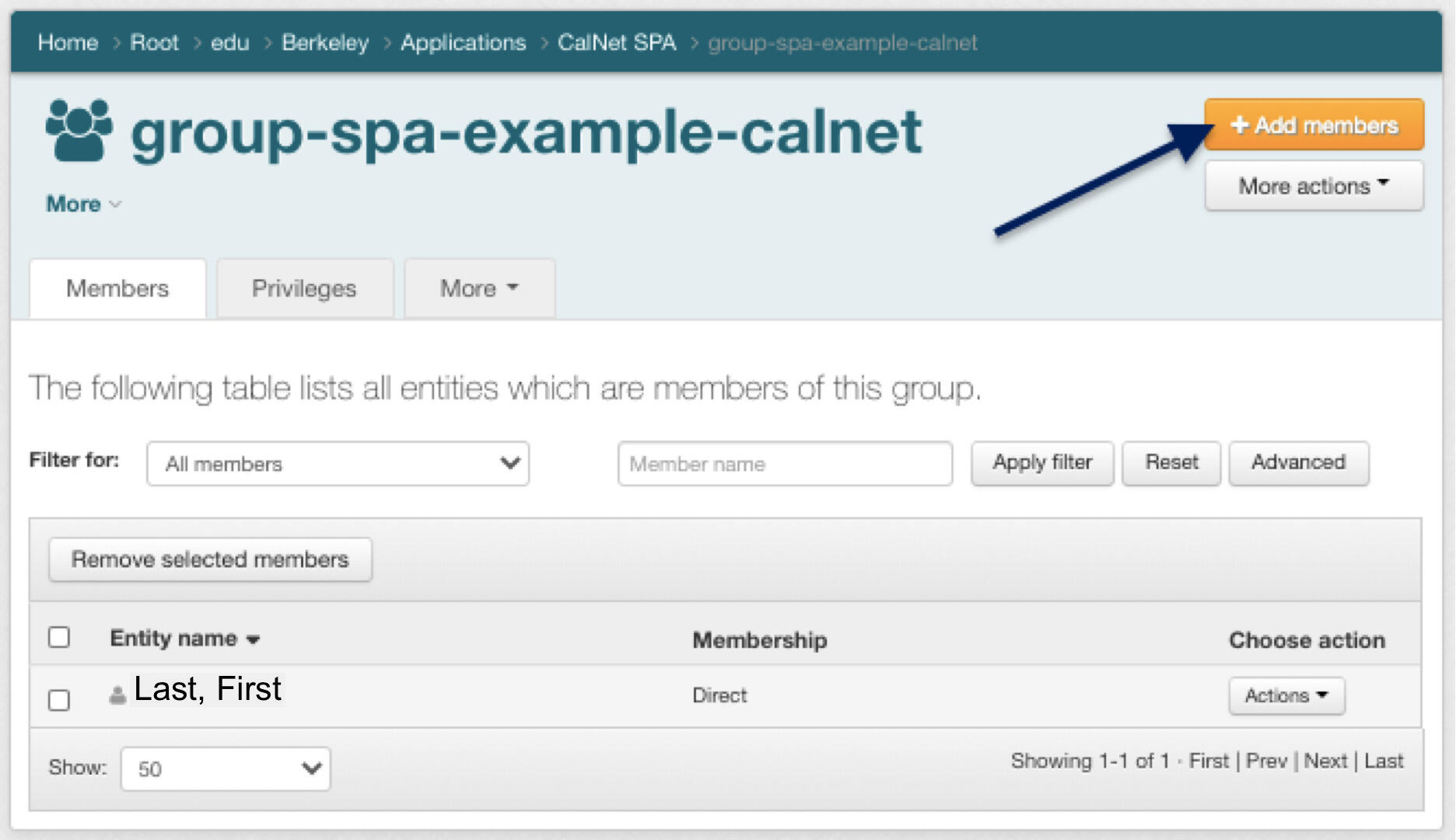Image resolution: width=1456 pixels, height=840 pixels.
Task: Open the All members filter dropdown
Action: click(x=337, y=464)
